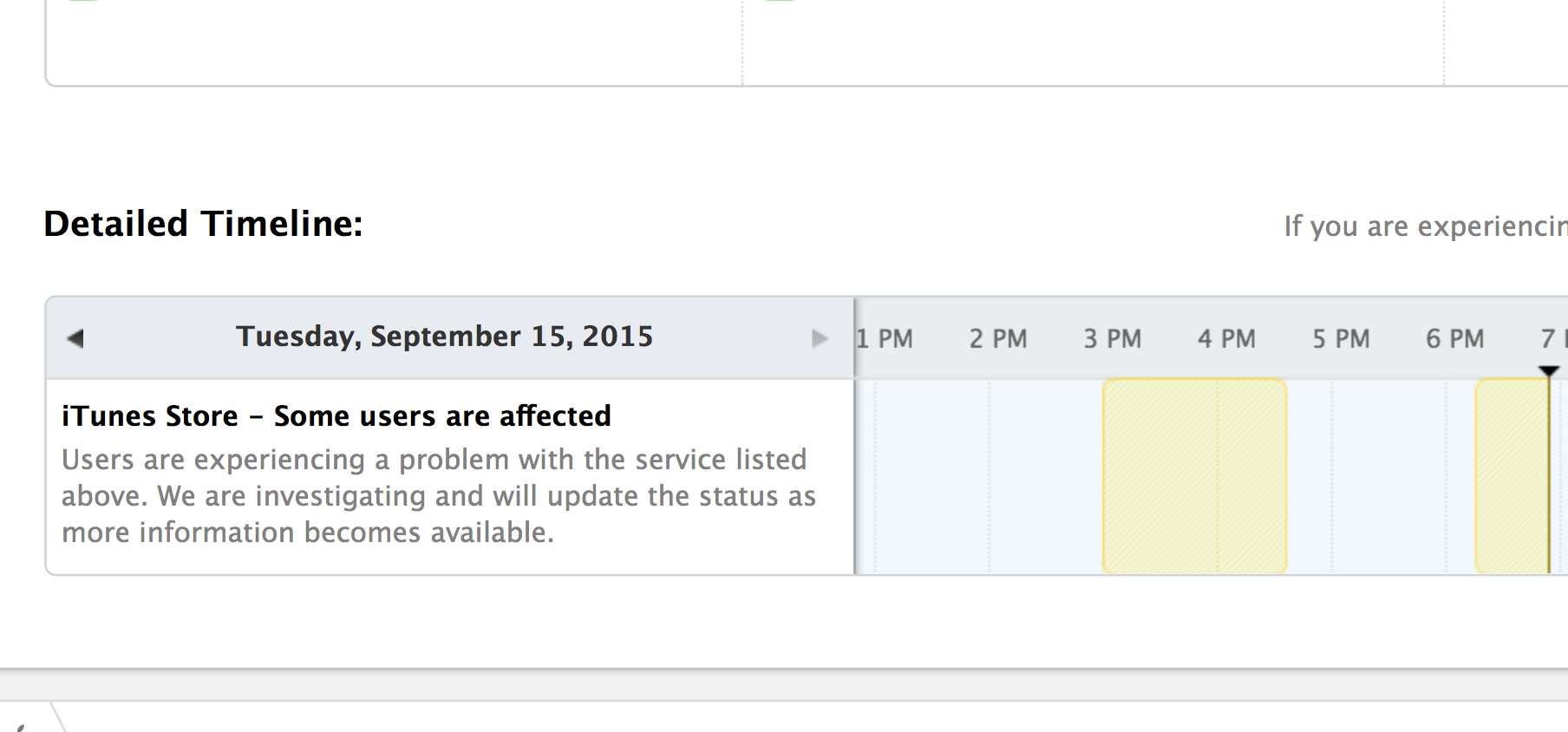Click the first green status indicator at top
The image size is (1568, 732).
click(82, 2)
